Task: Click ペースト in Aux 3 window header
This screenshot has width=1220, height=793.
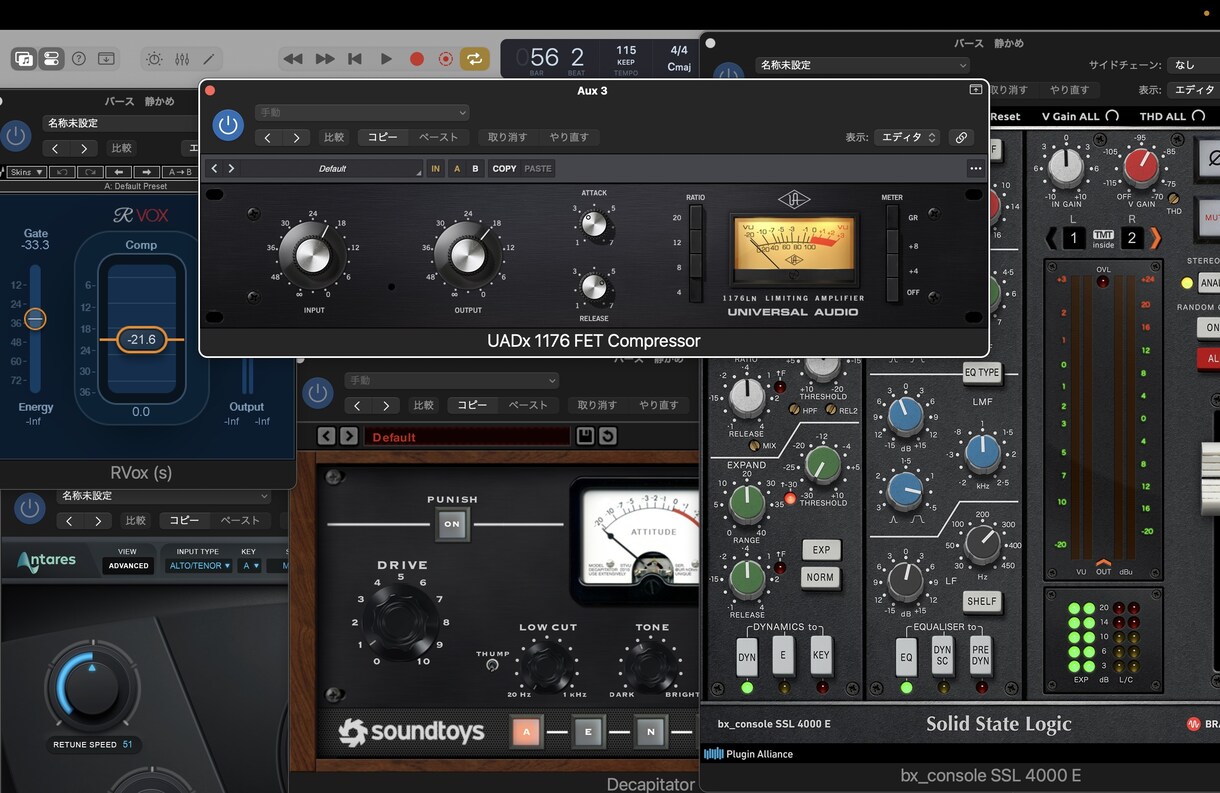Action: pos(438,137)
